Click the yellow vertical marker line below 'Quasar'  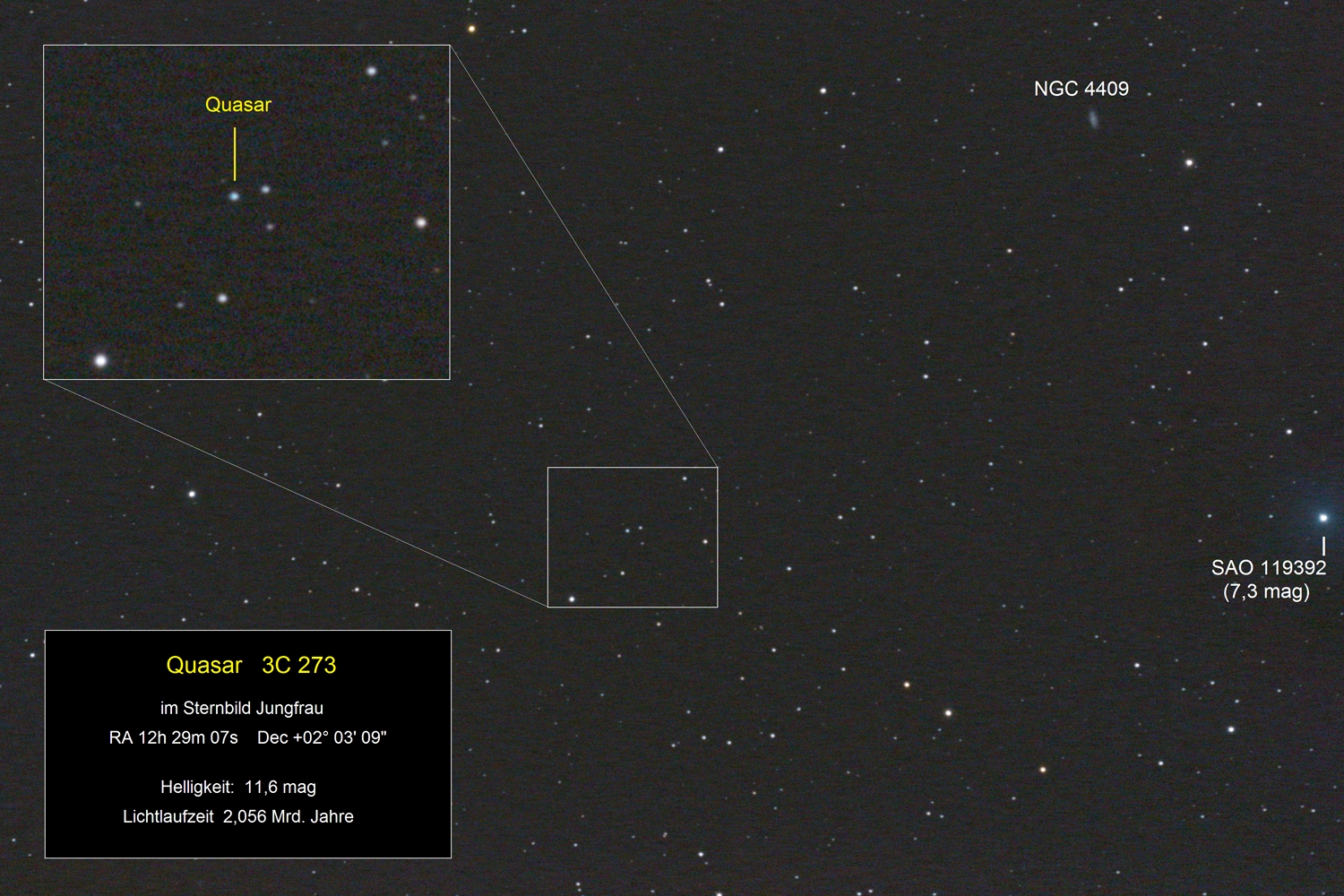(235, 154)
